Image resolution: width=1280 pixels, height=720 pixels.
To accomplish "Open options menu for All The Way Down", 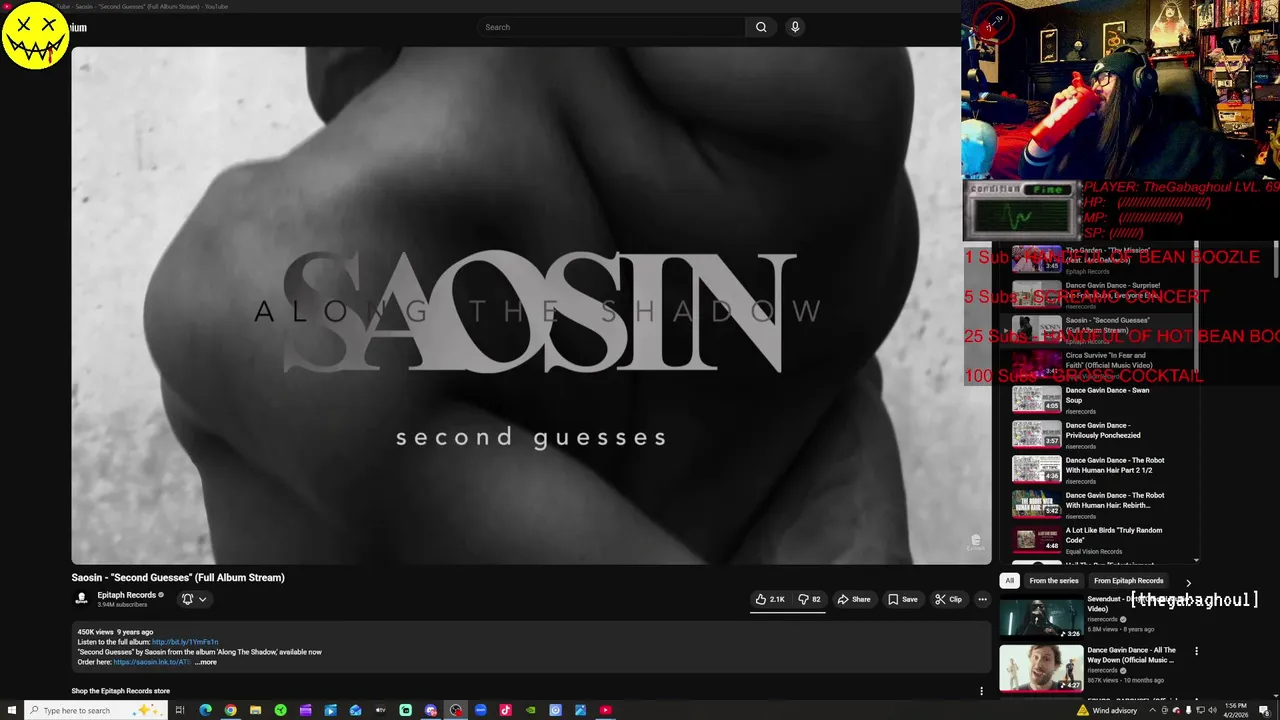I will (1196, 651).
